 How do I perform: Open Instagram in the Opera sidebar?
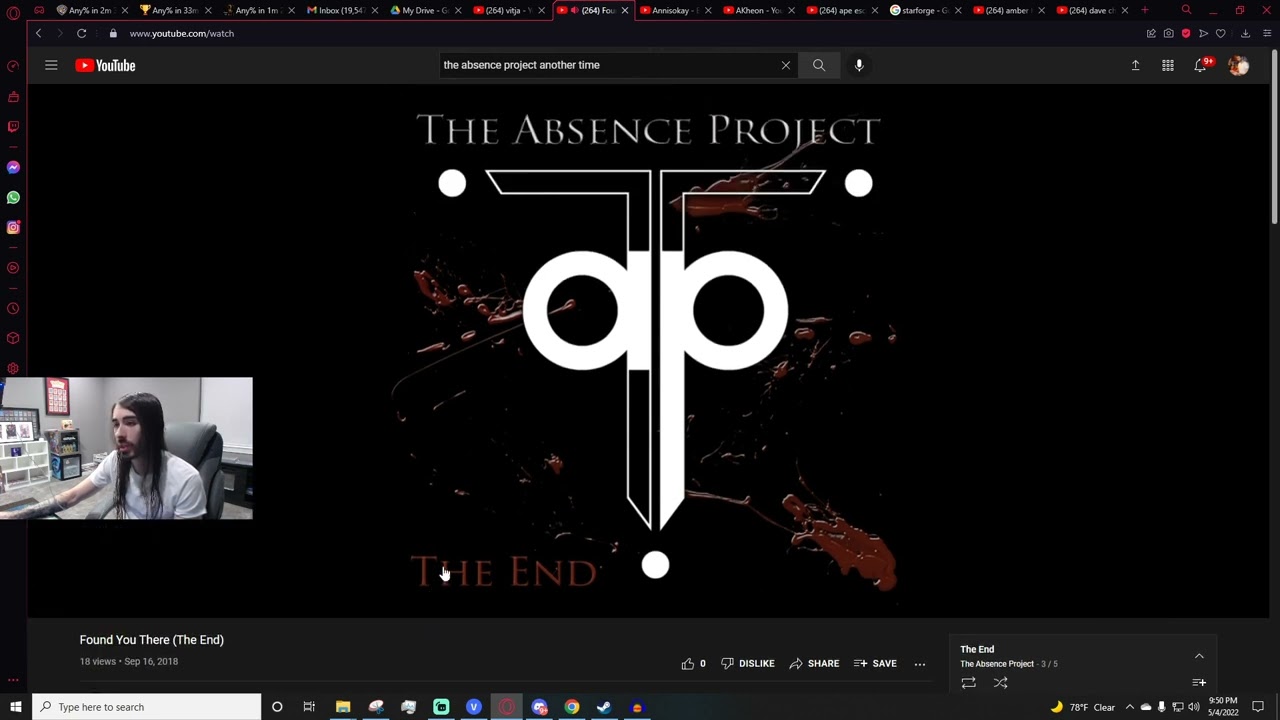pos(13,227)
